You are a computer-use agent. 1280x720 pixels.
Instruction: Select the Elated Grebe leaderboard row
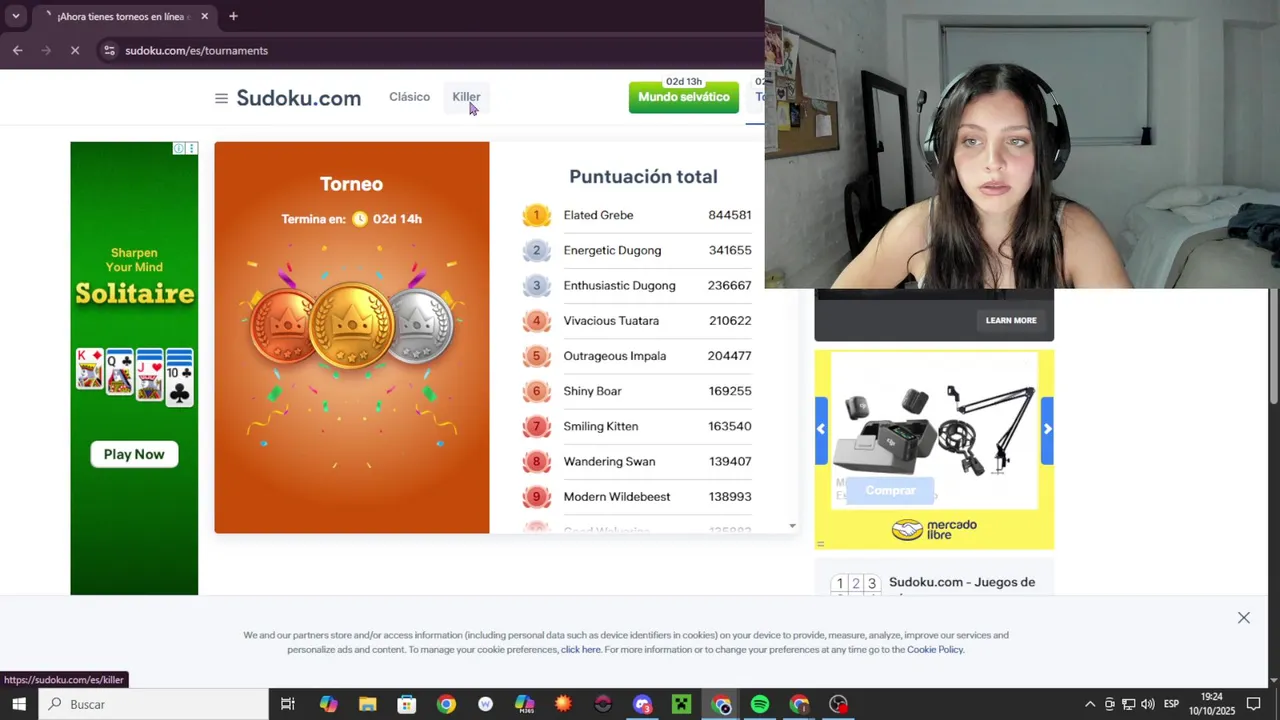click(x=637, y=215)
